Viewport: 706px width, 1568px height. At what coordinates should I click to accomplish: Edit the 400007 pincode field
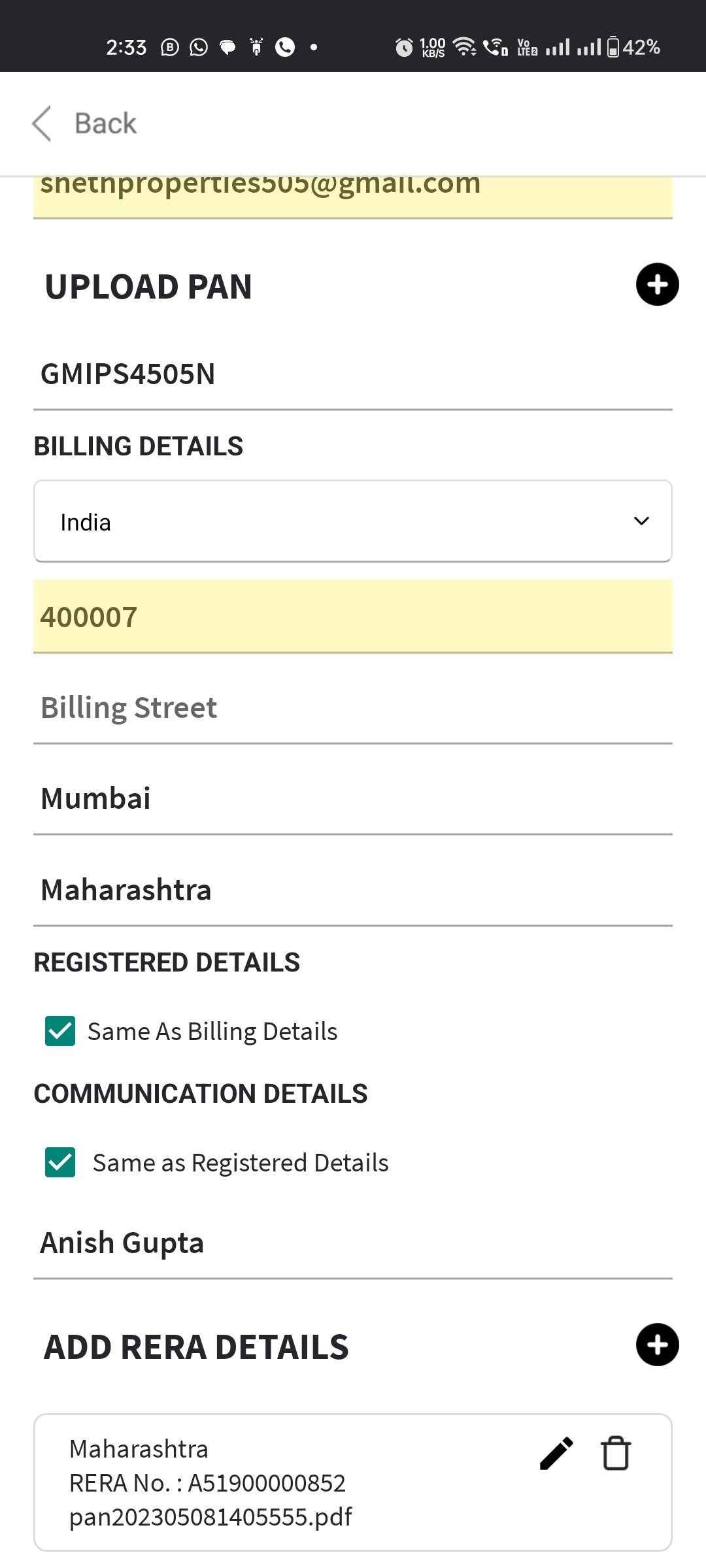click(x=353, y=617)
